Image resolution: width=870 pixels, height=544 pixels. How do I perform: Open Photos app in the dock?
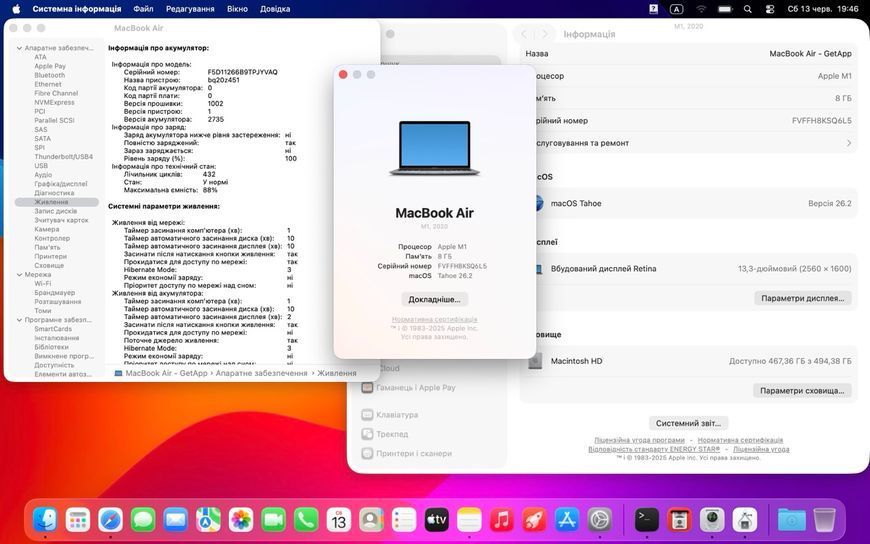(241, 520)
